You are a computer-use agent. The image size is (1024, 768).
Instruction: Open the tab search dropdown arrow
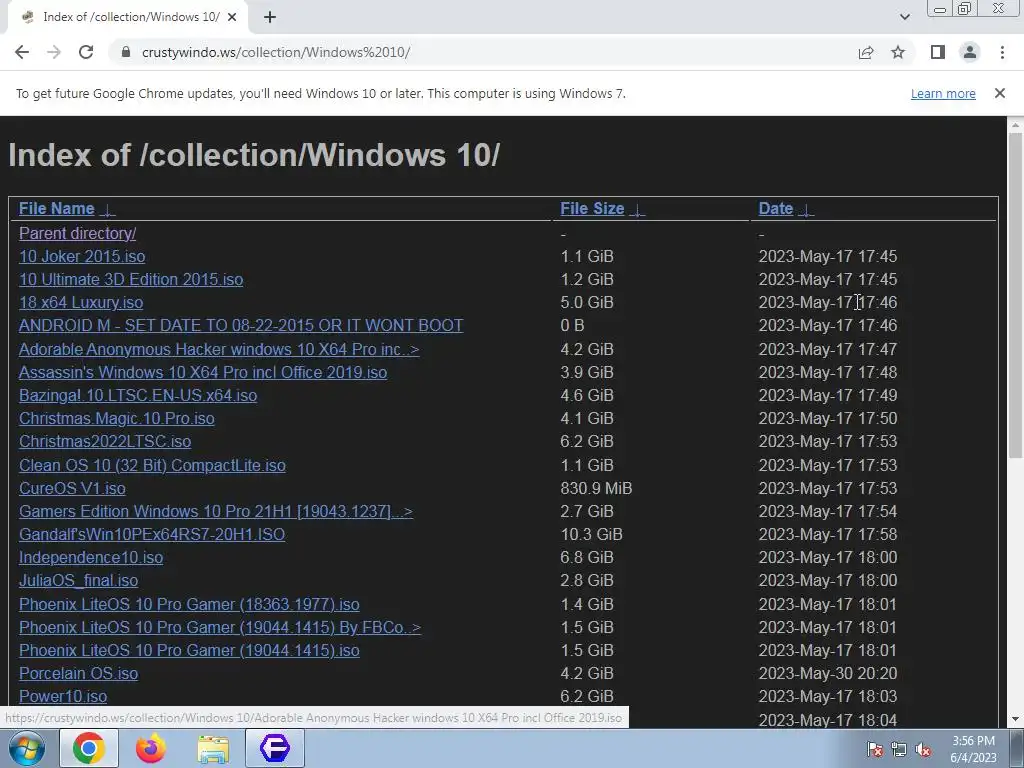point(904,17)
